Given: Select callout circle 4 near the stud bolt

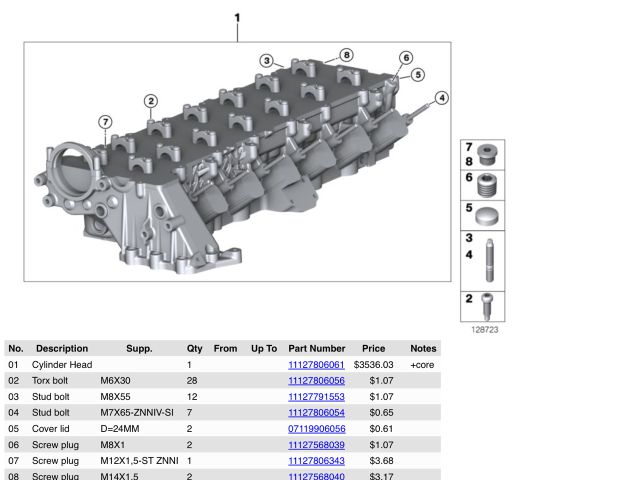Looking at the screenshot, I should (442, 98).
